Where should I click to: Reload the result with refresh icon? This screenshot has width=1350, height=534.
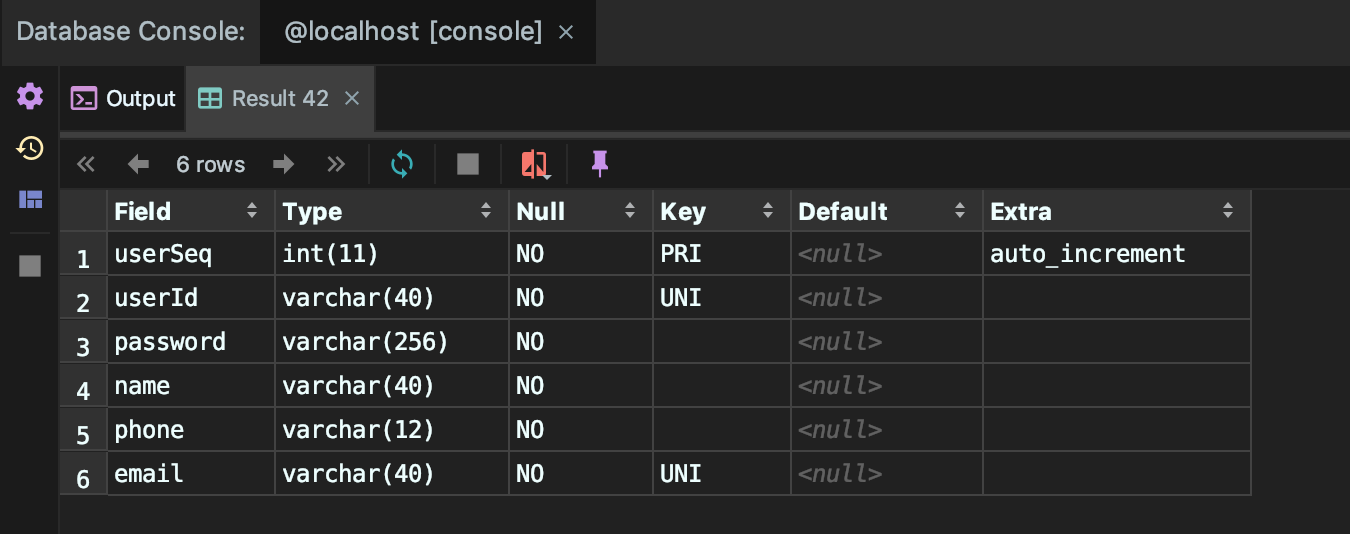tap(402, 164)
